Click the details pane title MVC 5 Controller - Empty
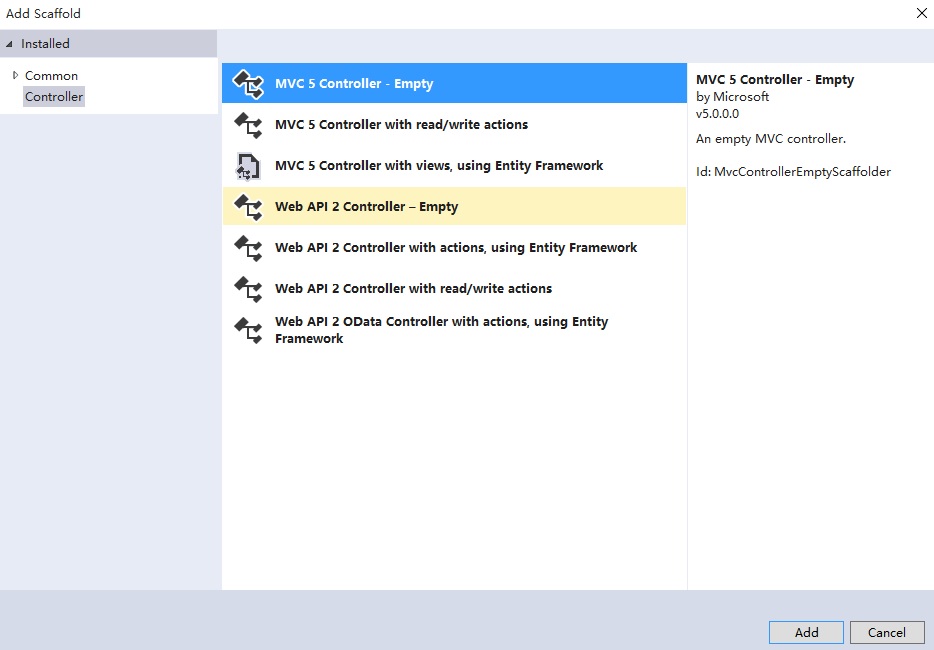This screenshot has width=934, height=650. [775, 80]
